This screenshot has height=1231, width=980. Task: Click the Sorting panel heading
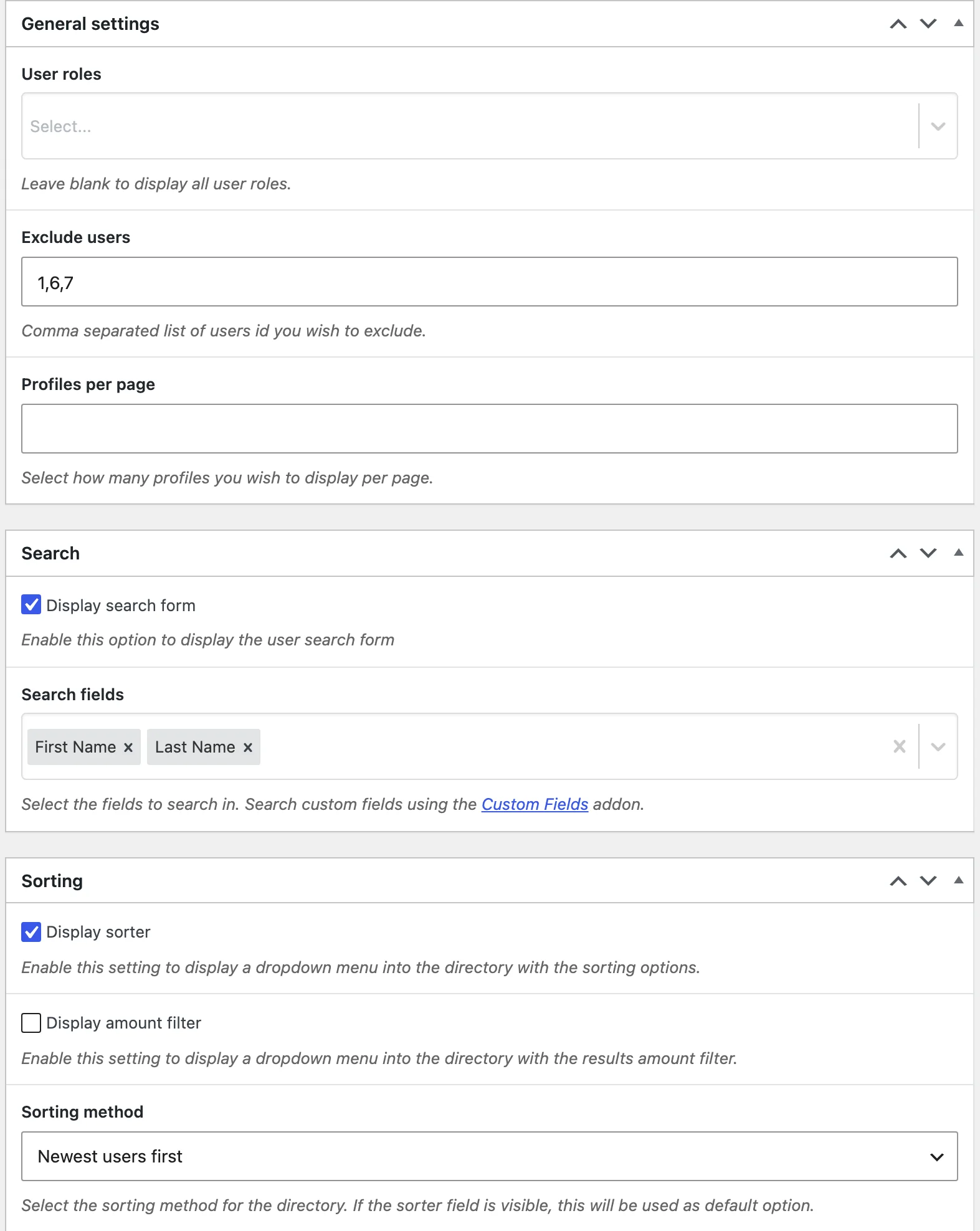click(x=52, y=881)
